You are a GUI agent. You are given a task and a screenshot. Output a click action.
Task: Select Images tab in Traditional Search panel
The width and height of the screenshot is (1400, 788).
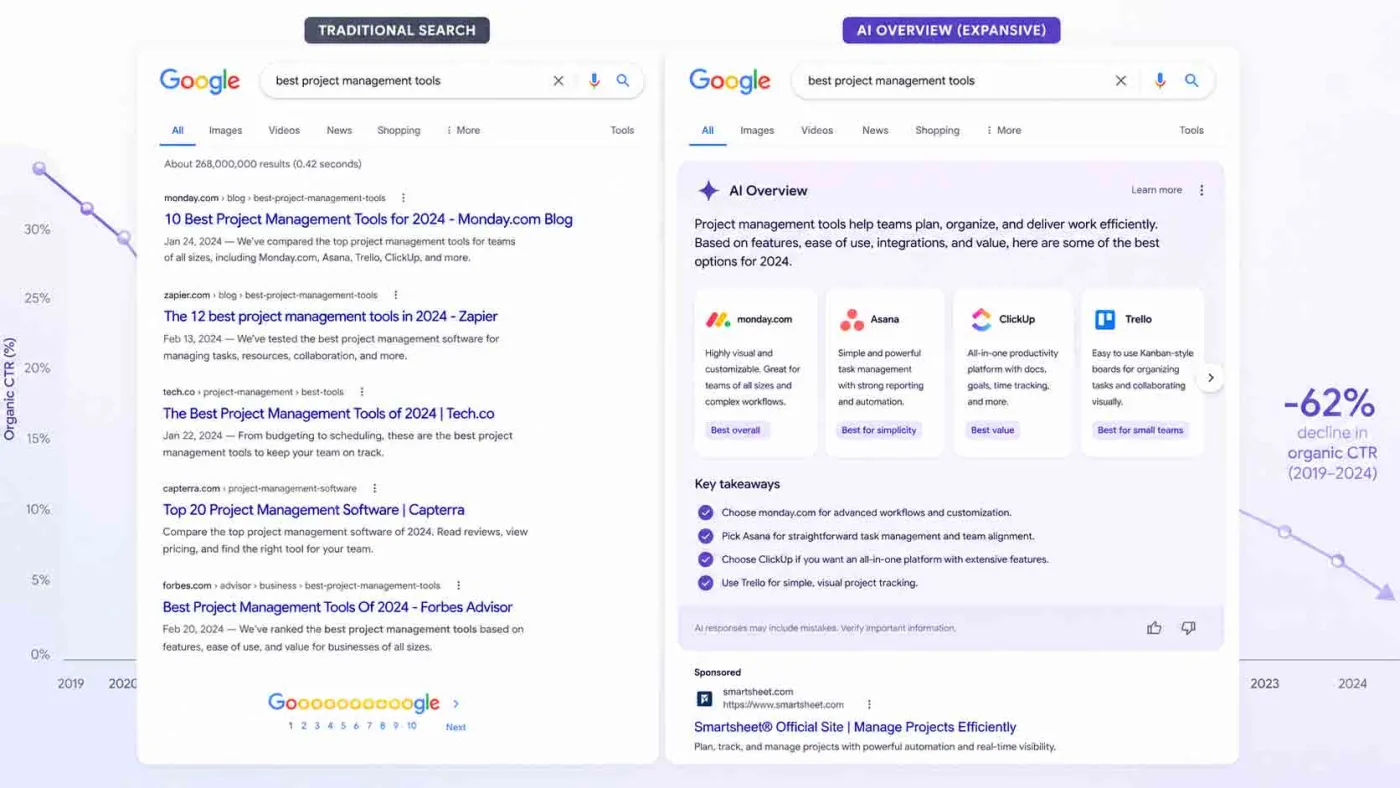pyautogui.click(x=225, y=130)
